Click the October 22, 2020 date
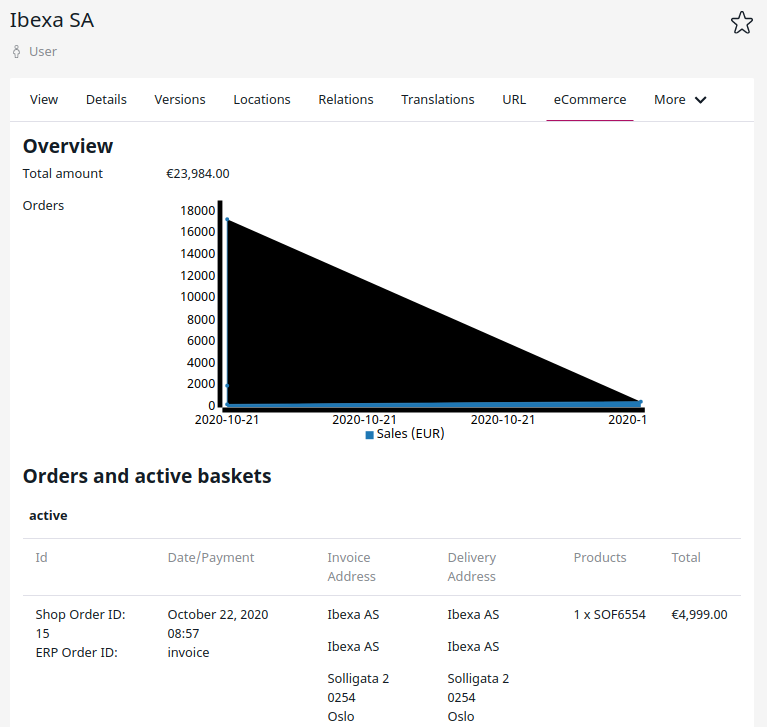 coord(218,614)
